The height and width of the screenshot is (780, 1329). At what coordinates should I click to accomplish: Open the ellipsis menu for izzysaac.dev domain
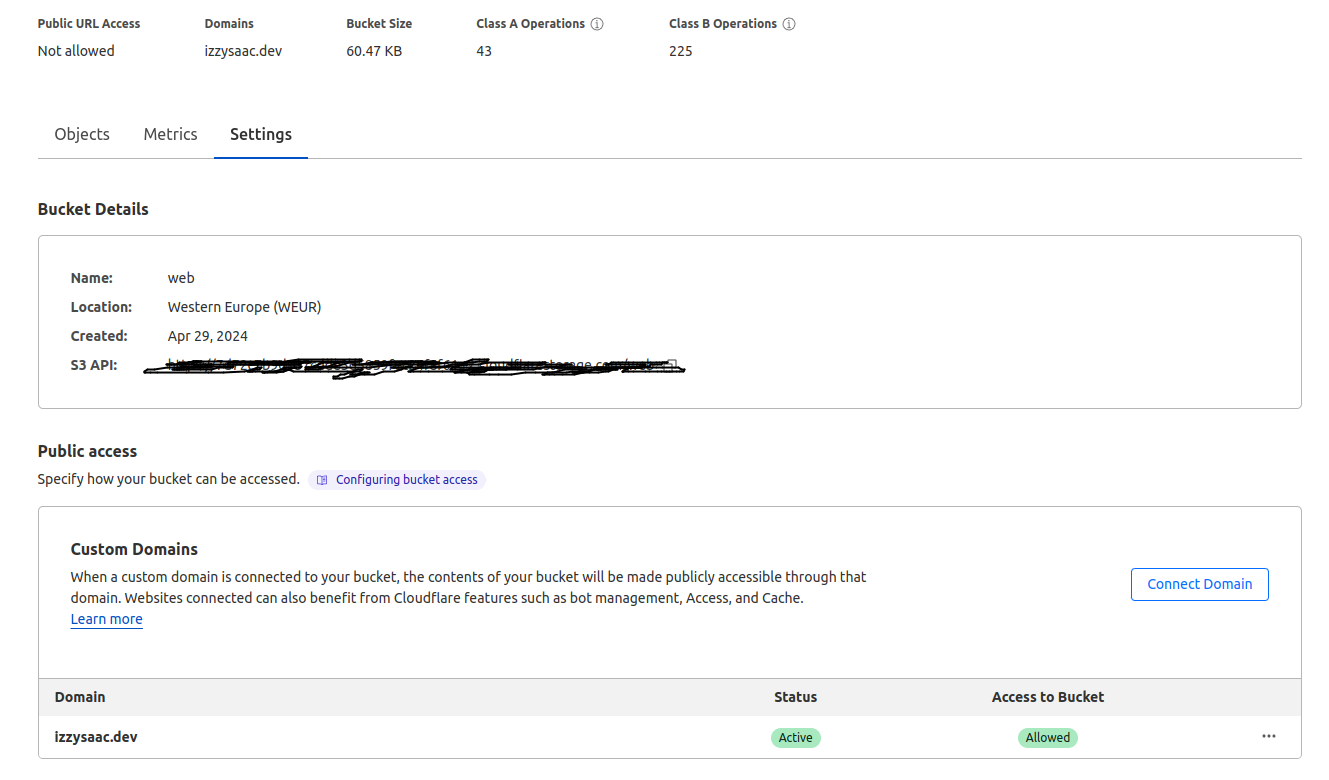click(1268, 736)
